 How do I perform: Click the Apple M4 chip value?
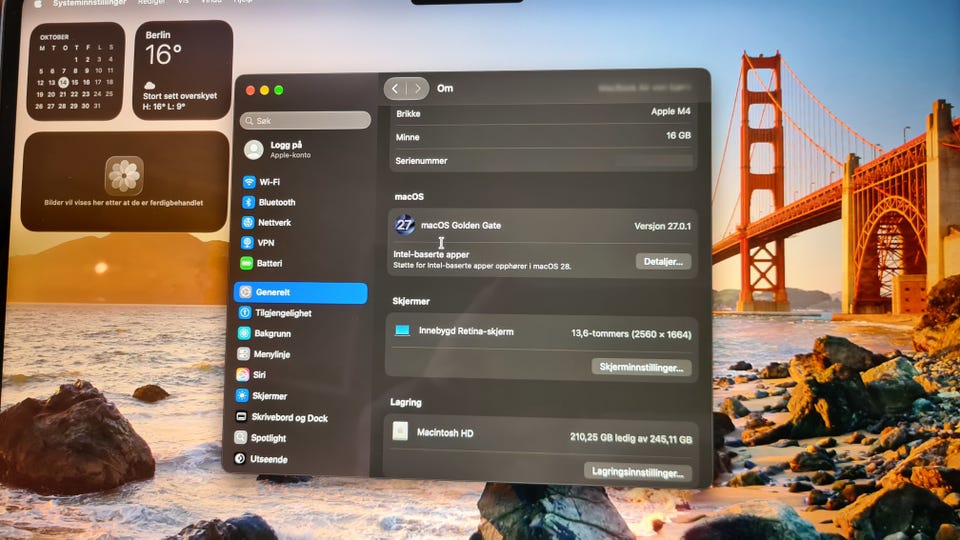click(670, 111)
